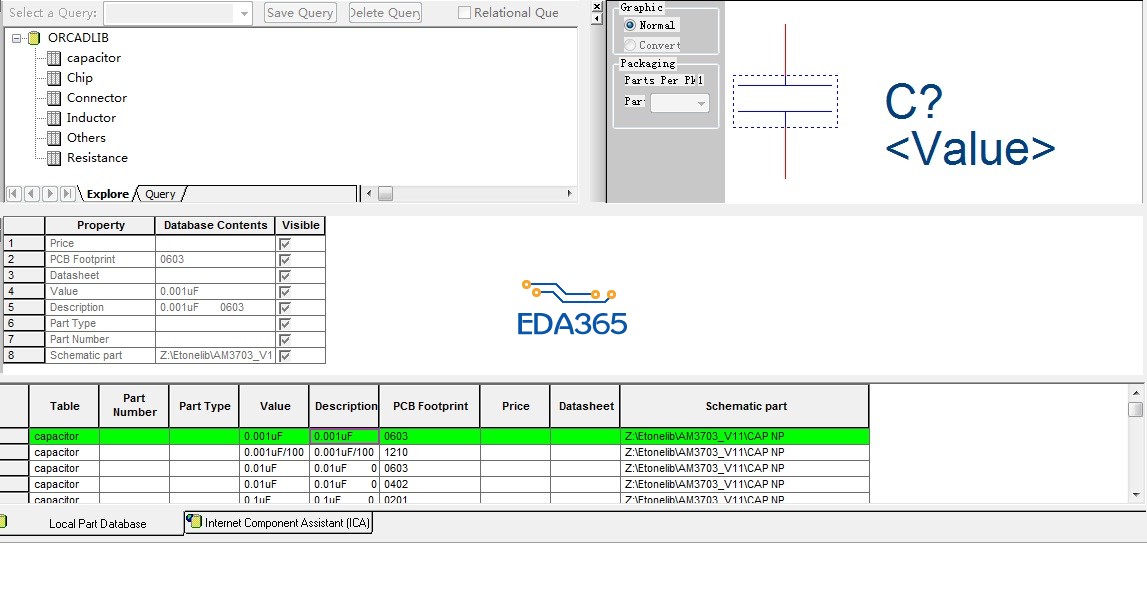Click the 0603 PCB Footprint property value
The width and height of the screenshot is (1147, 614).
(215, 260)
